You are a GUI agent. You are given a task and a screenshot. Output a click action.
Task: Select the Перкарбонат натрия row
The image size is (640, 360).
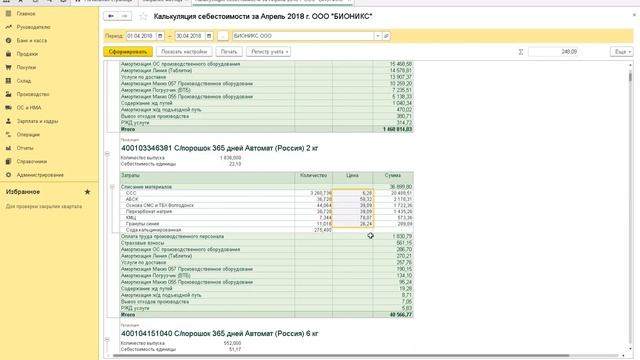tap(267, 211)
